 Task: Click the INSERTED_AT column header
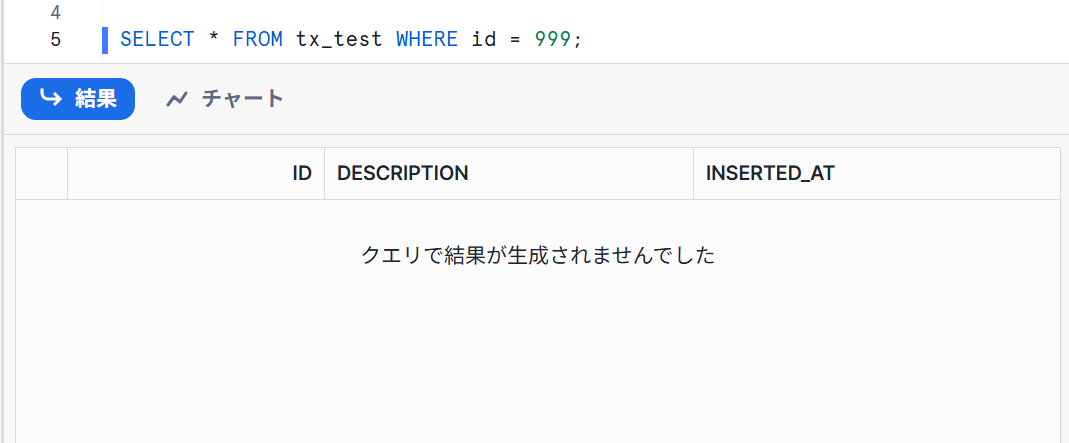[770, 173]
